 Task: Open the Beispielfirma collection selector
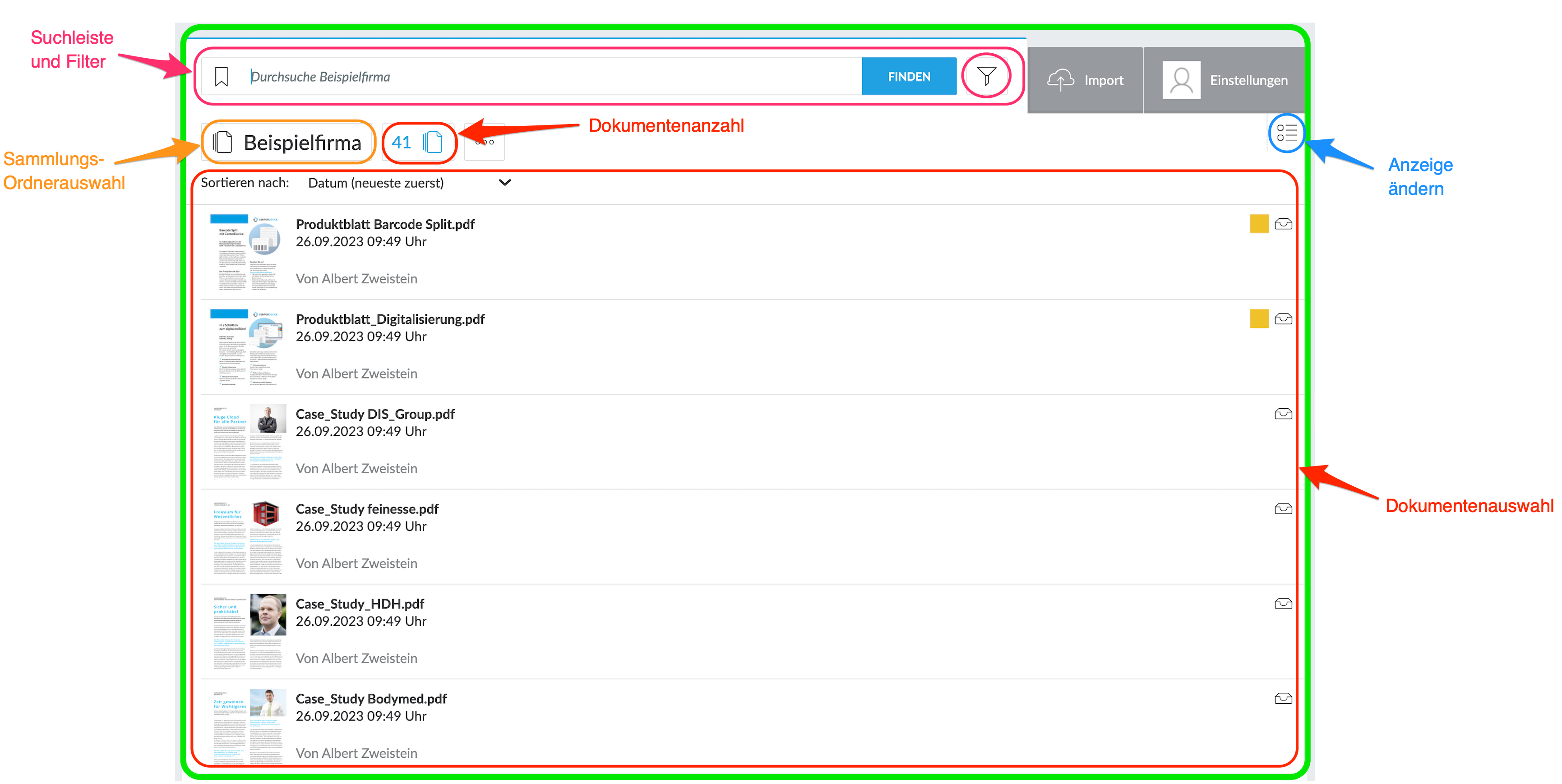point(288,143)
